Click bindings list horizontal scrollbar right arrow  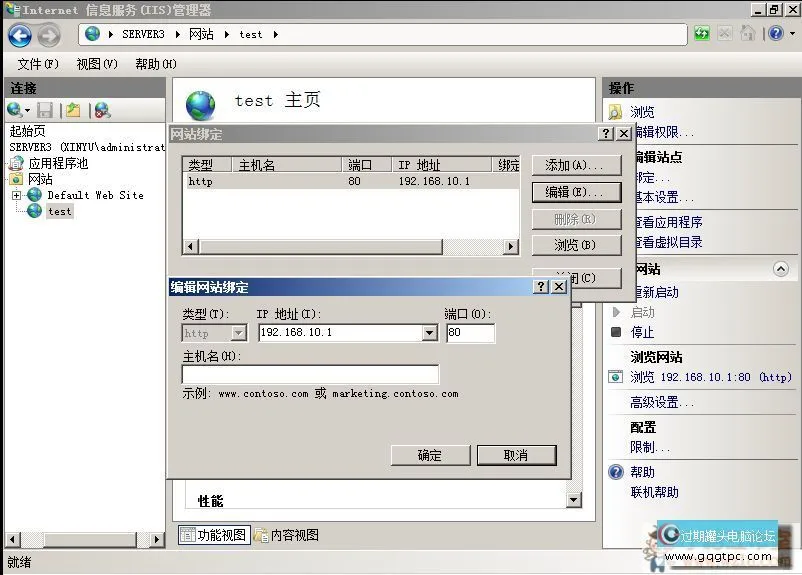pyautogui.click(x=510, y=247)
